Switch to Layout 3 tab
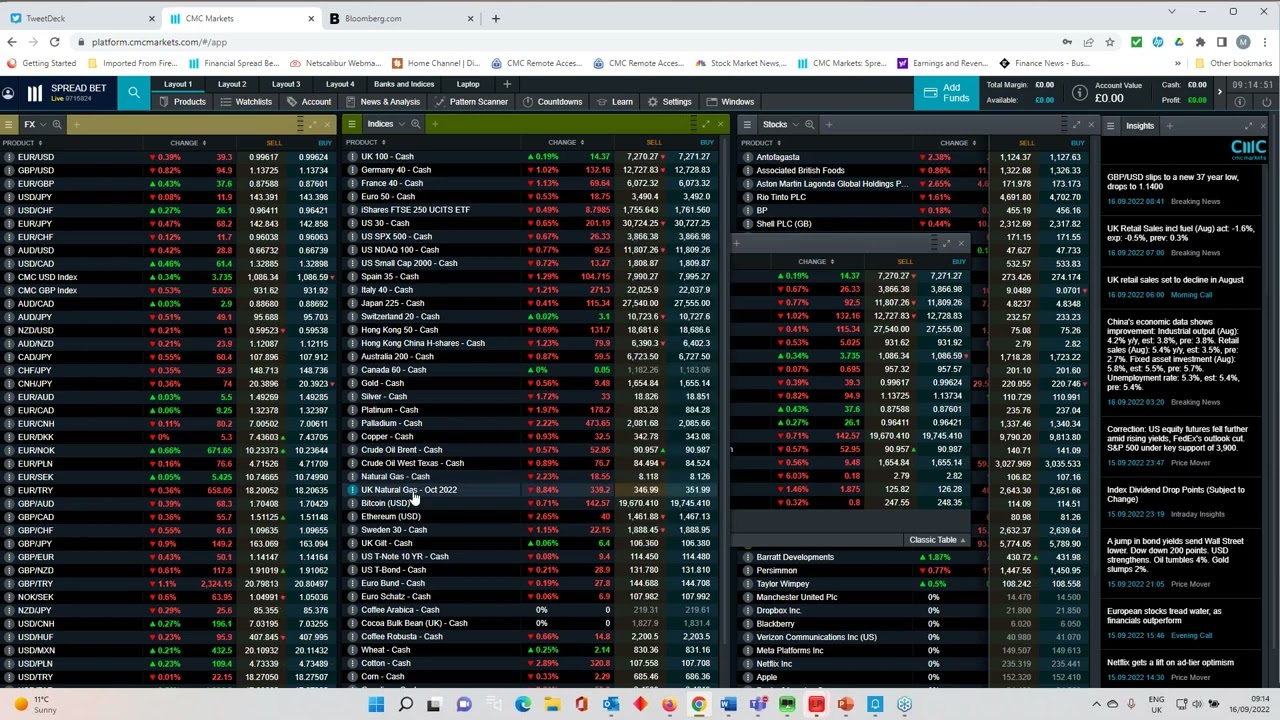Viewport: 1280px width, 720px height. click(286, 84)
